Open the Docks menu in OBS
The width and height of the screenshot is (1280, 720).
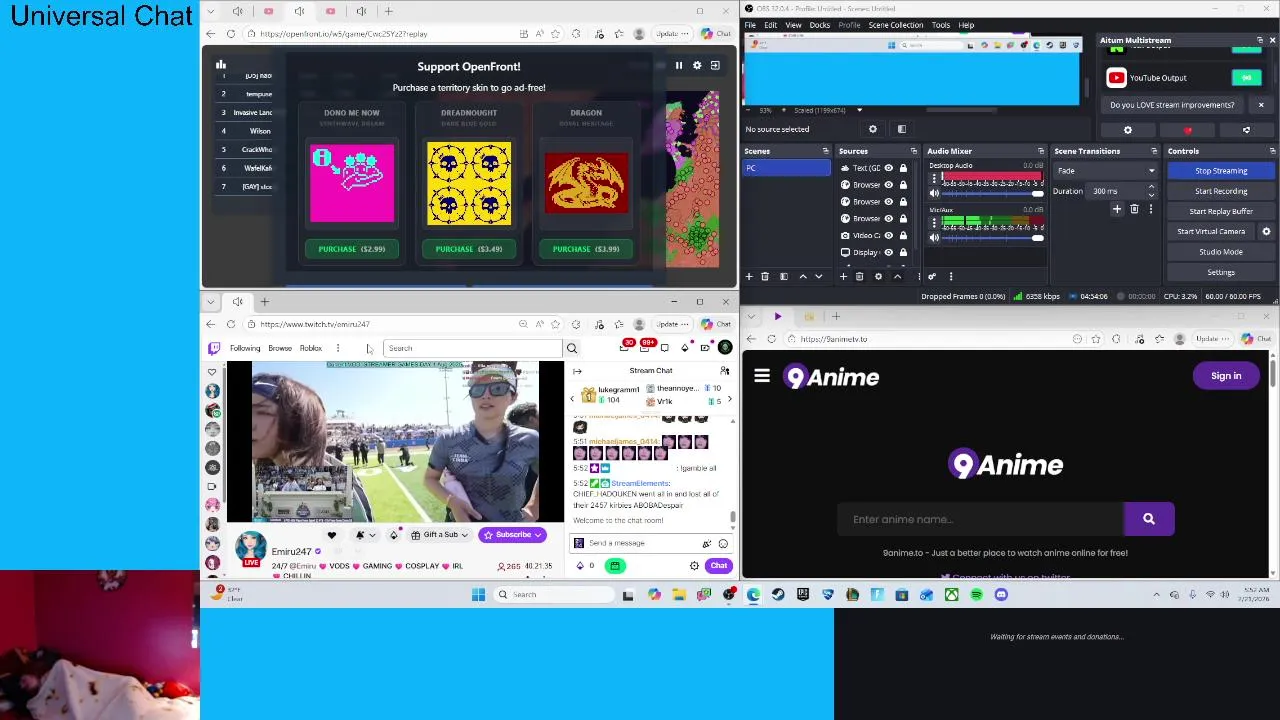coord(819,25)
